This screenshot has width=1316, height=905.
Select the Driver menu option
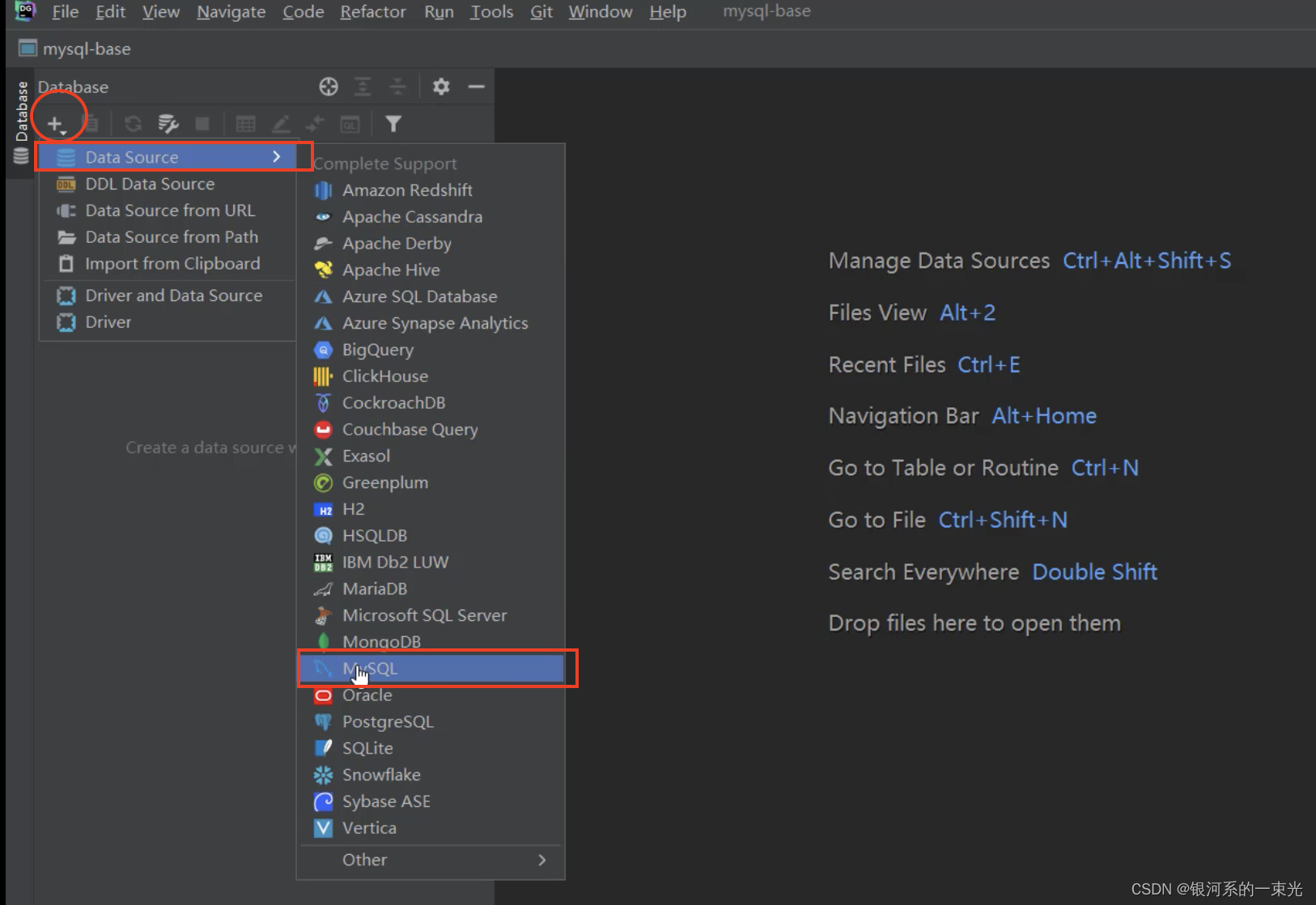pos(168,322)
